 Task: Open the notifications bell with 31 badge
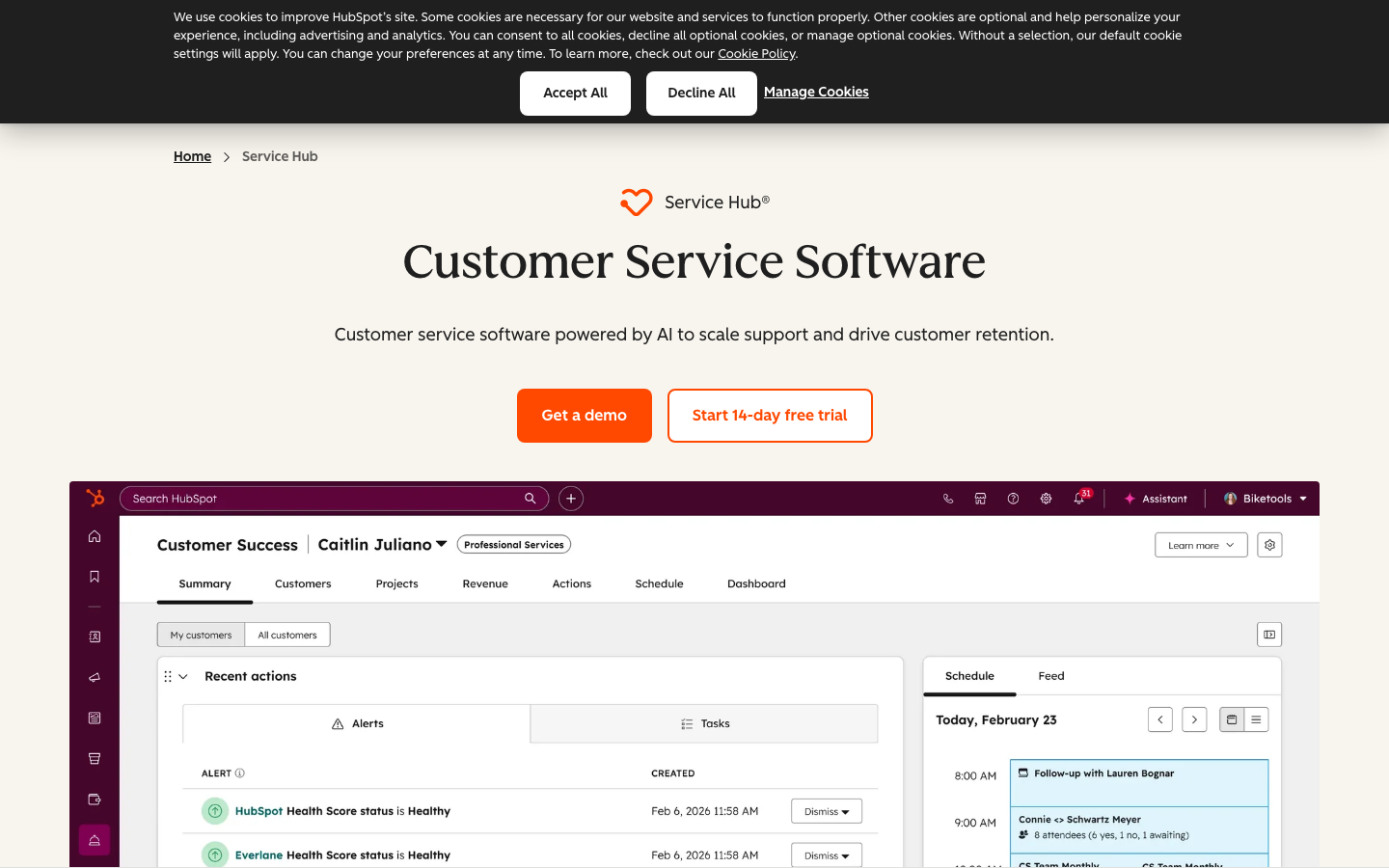click(x=1081, y=498)
